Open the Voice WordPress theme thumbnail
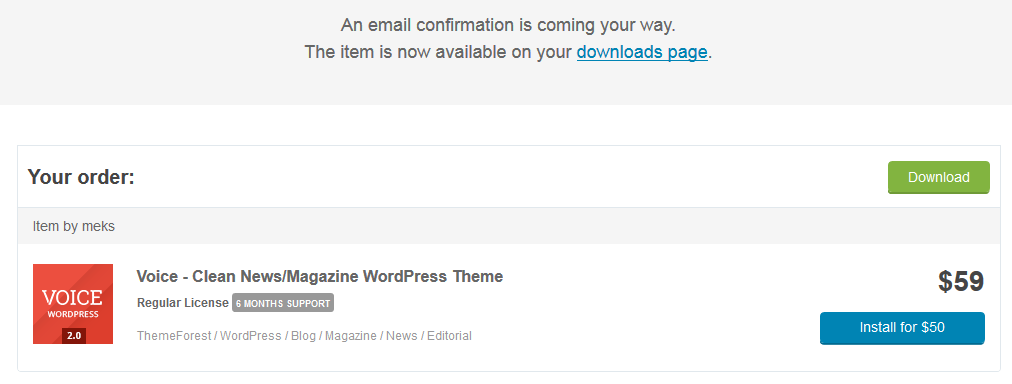This screenshot has width=1012, height=384. click(73, 304)
